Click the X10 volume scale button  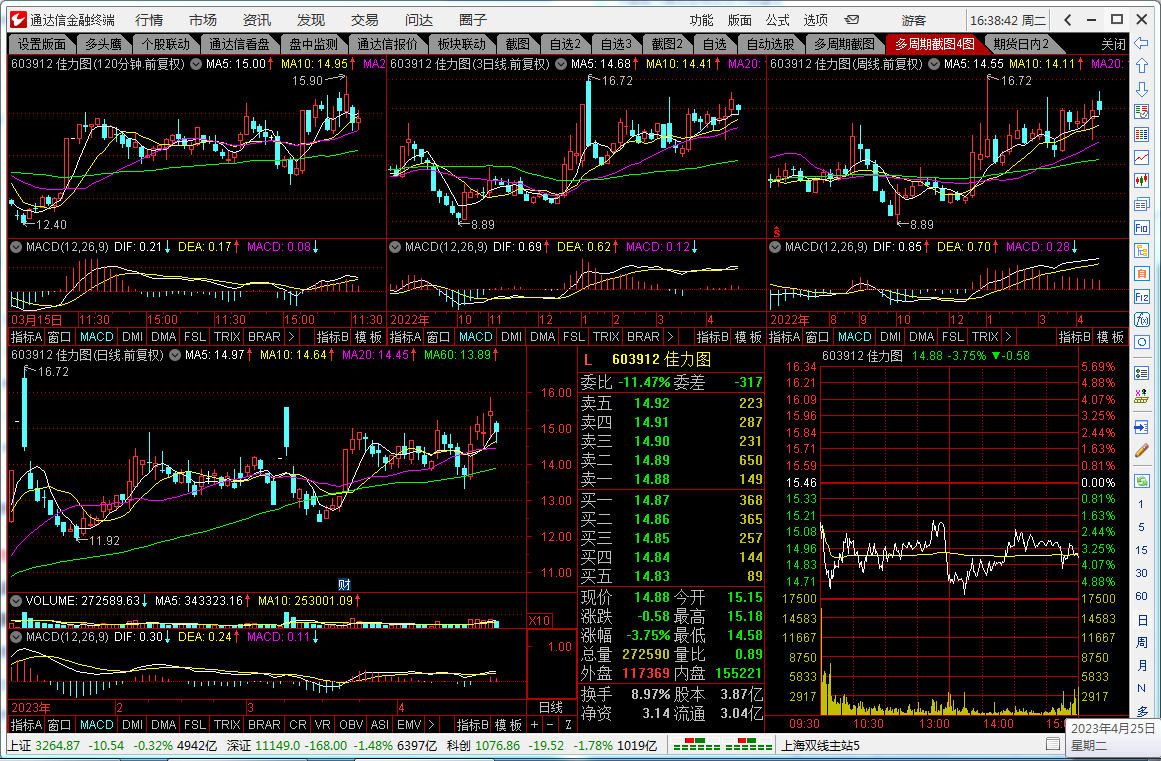[539, 620]
